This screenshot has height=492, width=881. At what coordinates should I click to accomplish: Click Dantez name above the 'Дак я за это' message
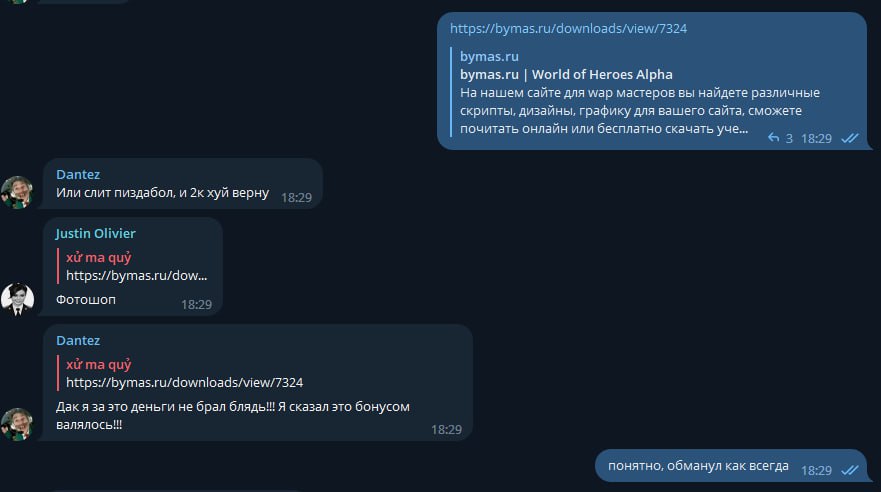tap(78, 340)
